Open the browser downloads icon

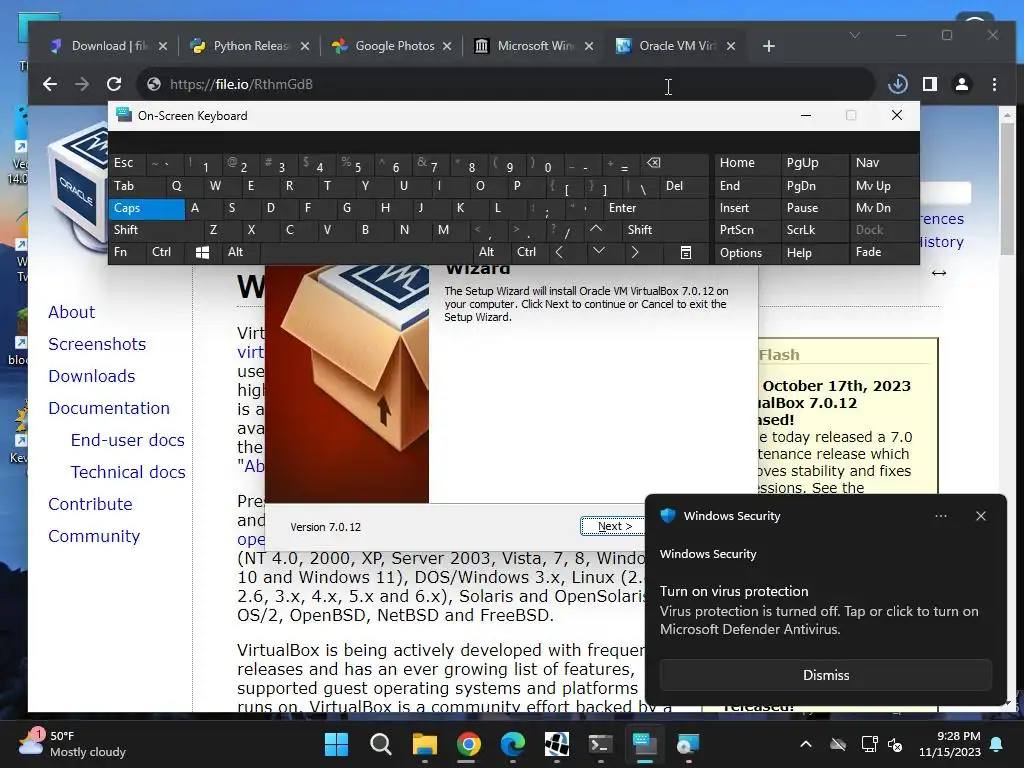click(898, 84)
